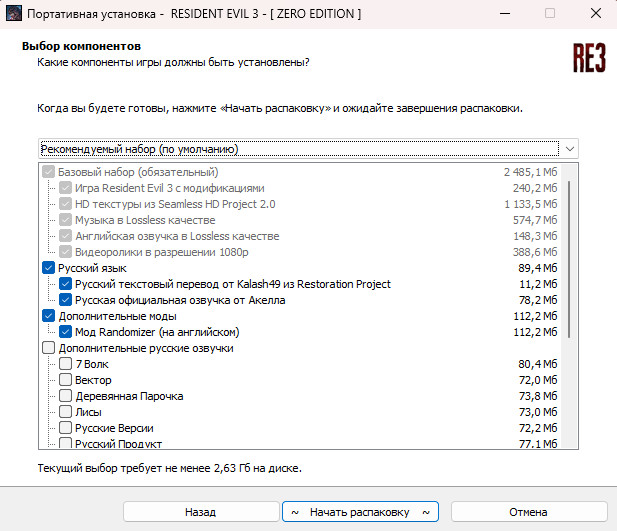Toggle the Дополнительные моды group checkbox
The image size is (617, 531).
tap(48, 316)
